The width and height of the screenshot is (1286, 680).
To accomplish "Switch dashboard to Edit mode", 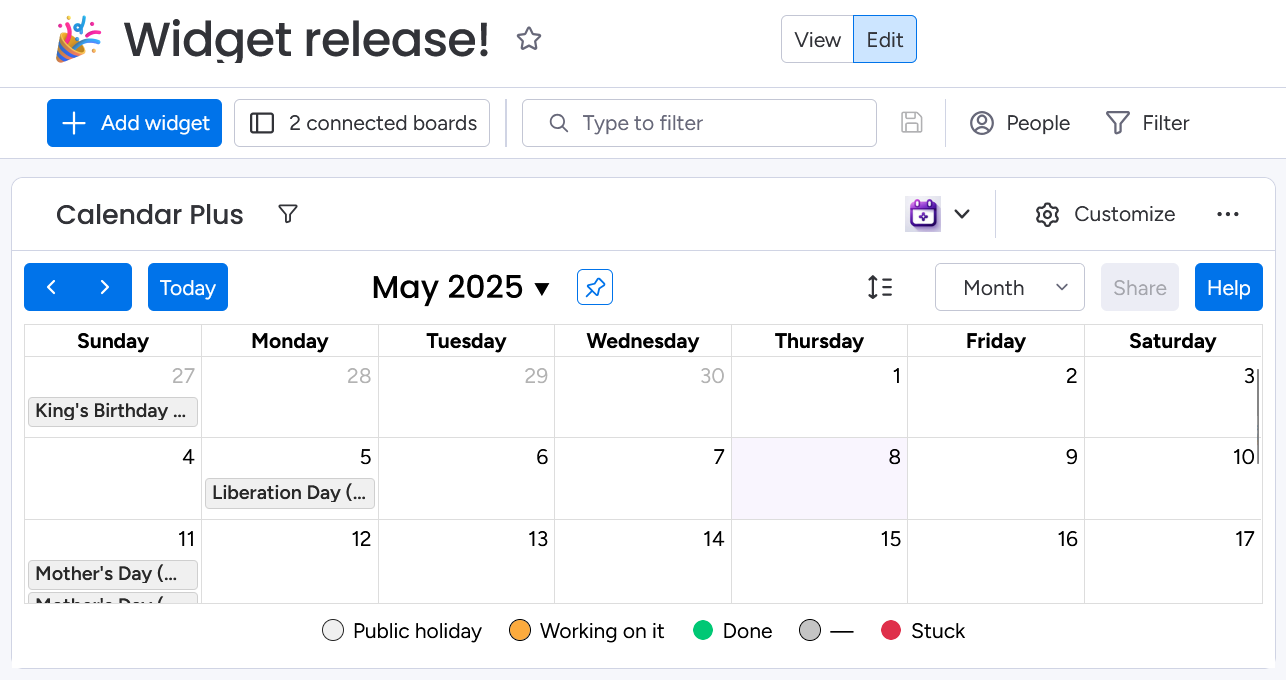I will [x=884, y=40].
